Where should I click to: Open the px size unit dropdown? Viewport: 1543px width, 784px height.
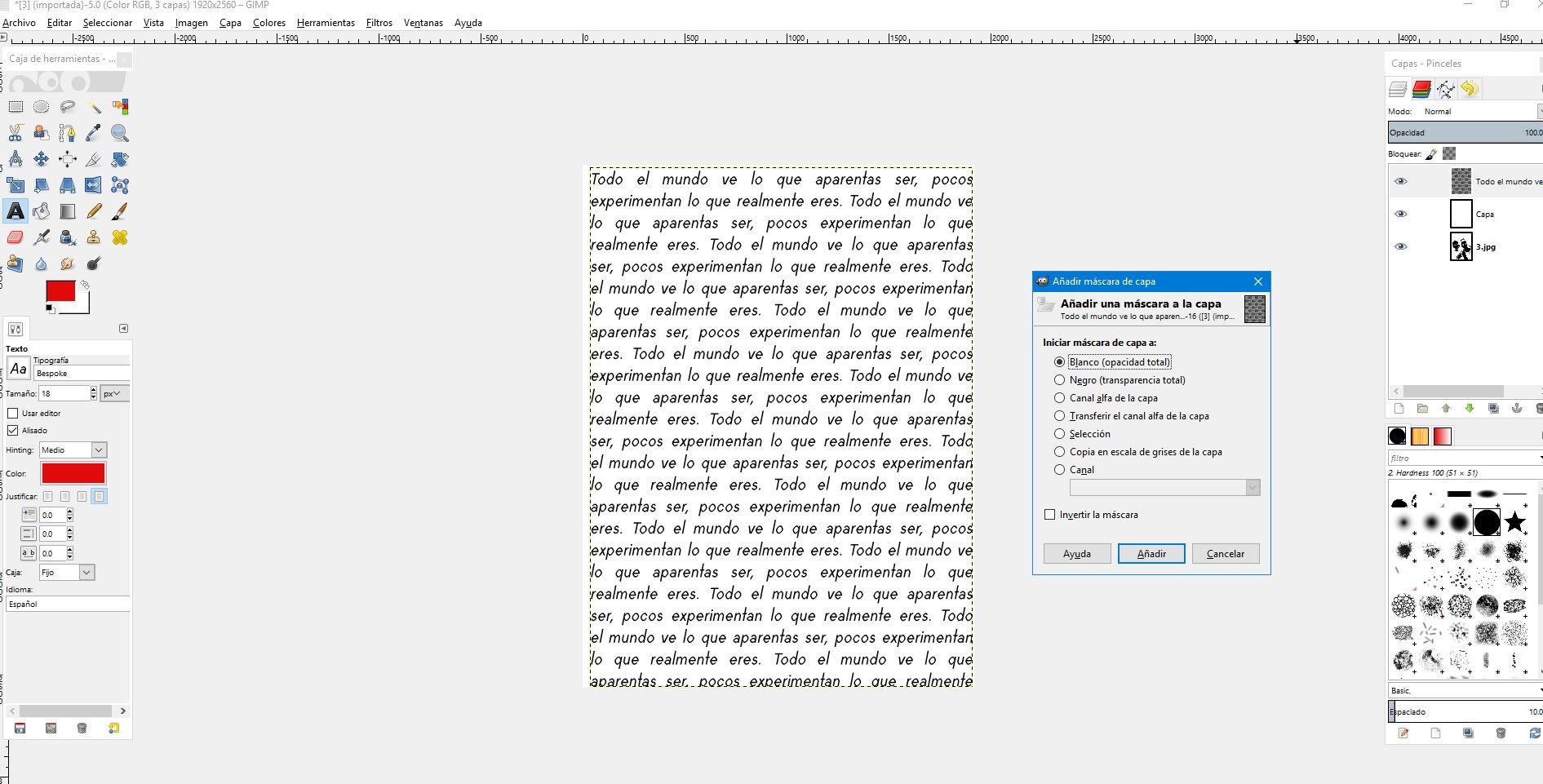[114, 394]
